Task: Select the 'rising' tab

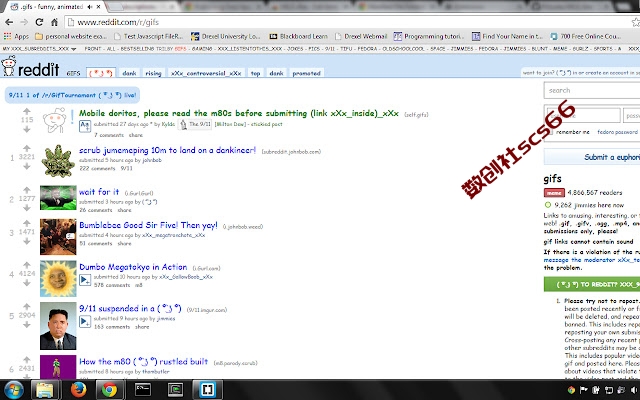Action: pos(153,73)
